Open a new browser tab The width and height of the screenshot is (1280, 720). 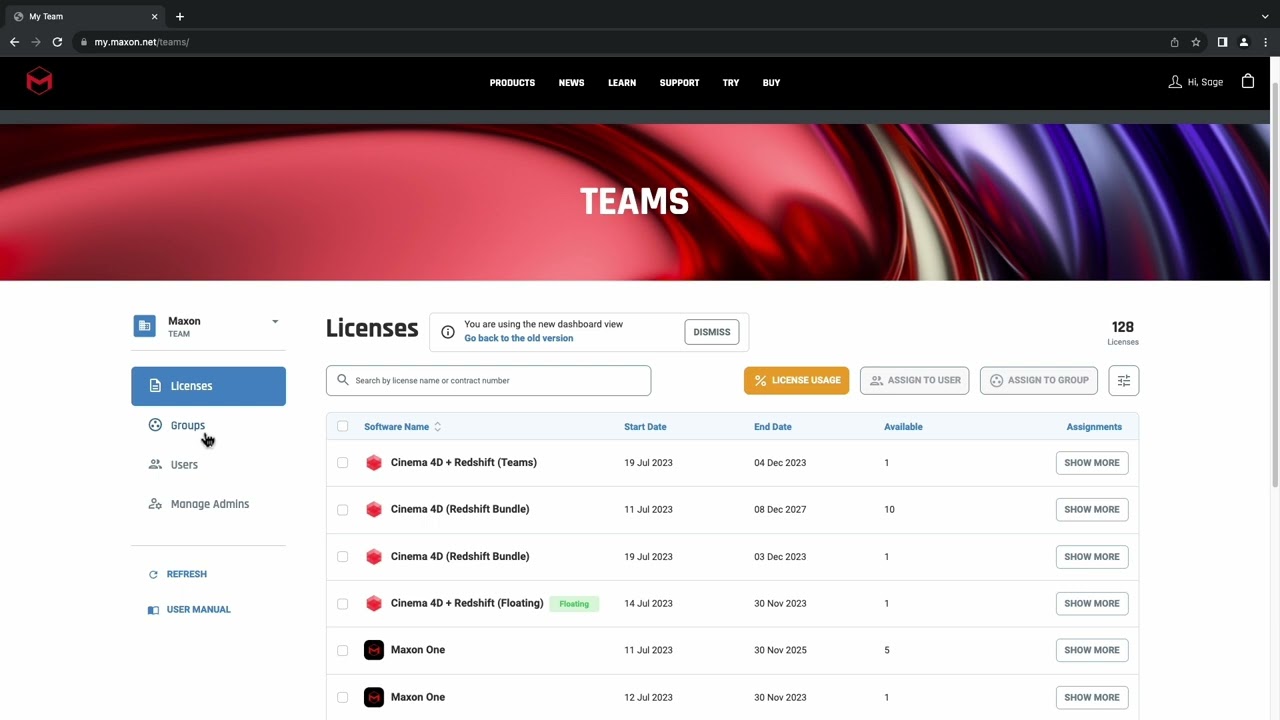180,16
